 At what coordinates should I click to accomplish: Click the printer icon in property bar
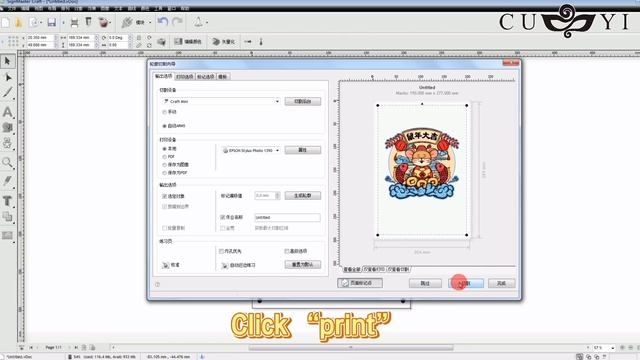click(x=161, y=41)
